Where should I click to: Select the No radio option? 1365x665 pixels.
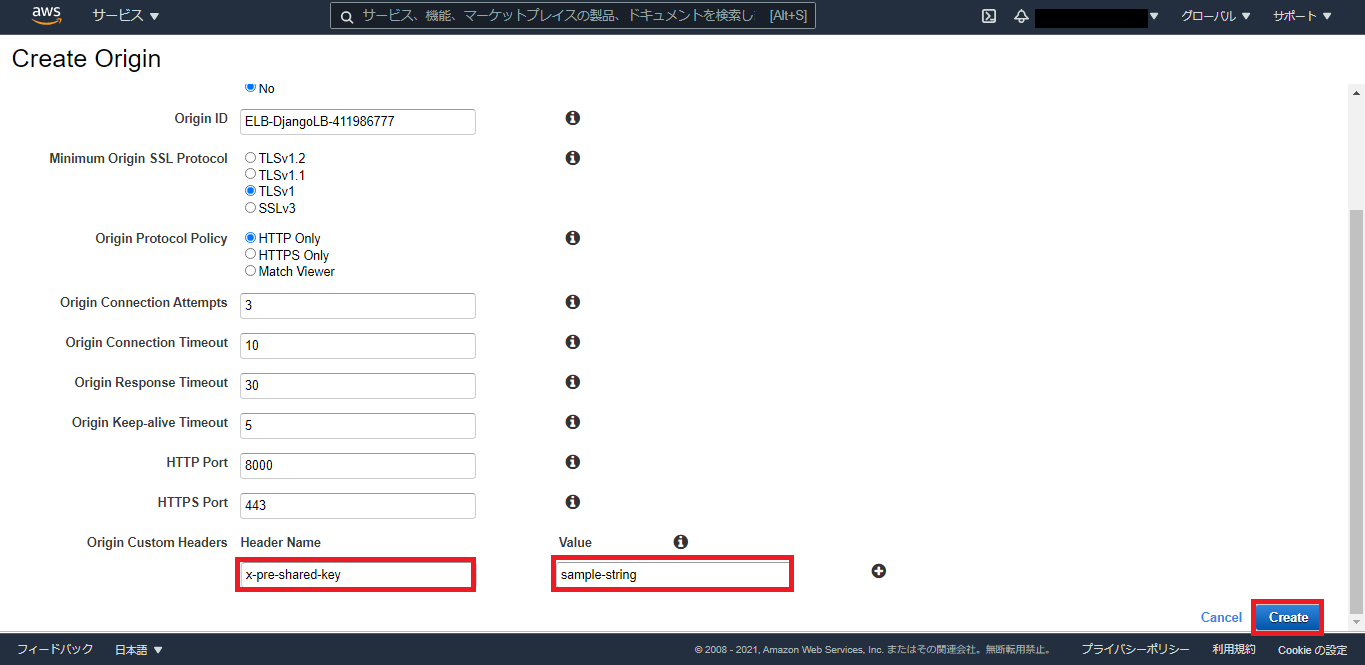click(x=251, y=88)
